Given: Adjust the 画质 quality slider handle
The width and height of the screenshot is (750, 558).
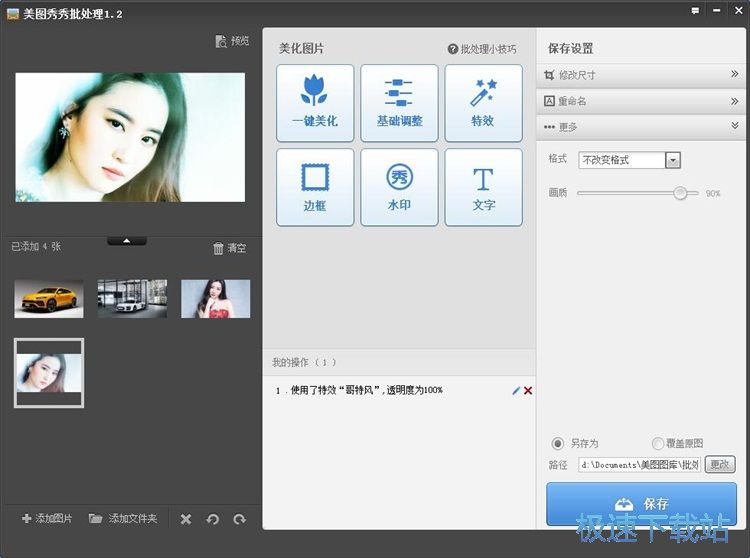Looking at the screenshot, I should [680, 193].
